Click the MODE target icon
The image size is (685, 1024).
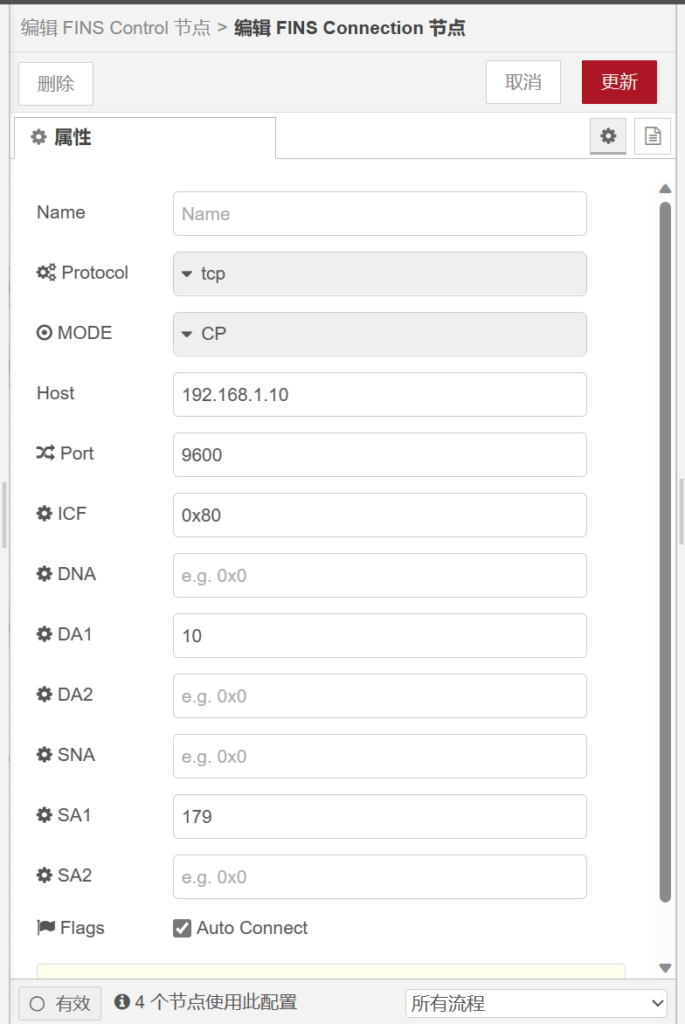click(x=44, y=333)
